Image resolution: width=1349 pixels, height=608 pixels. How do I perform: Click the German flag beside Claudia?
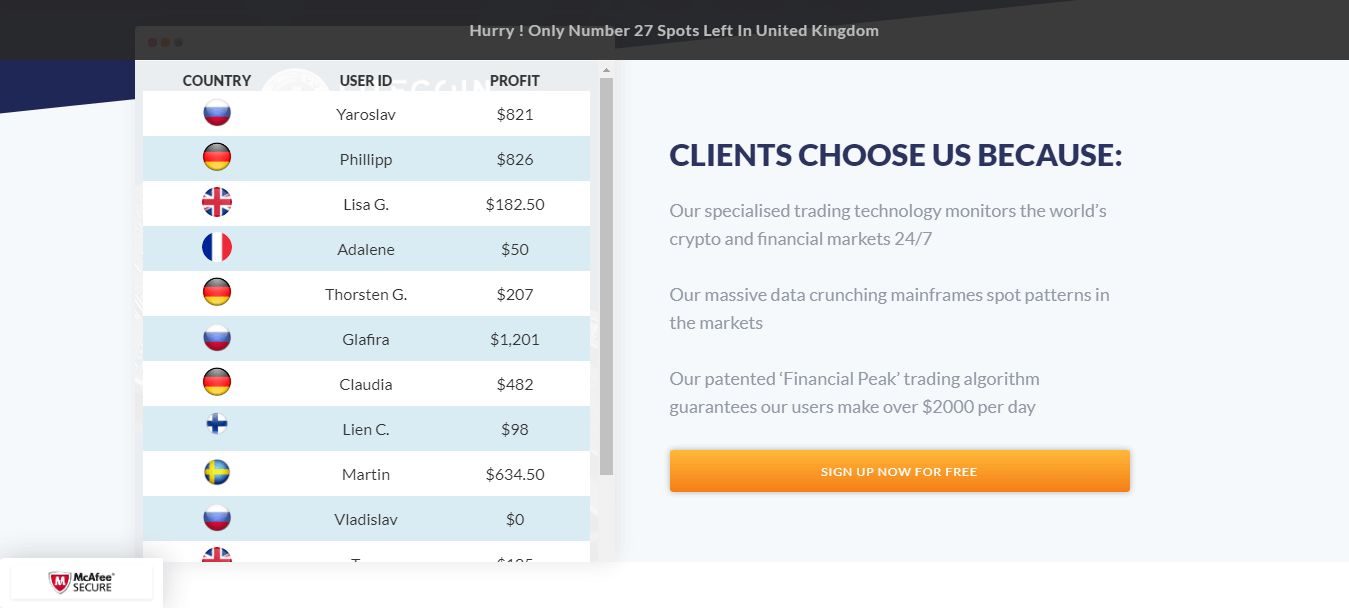click(217, 383)
